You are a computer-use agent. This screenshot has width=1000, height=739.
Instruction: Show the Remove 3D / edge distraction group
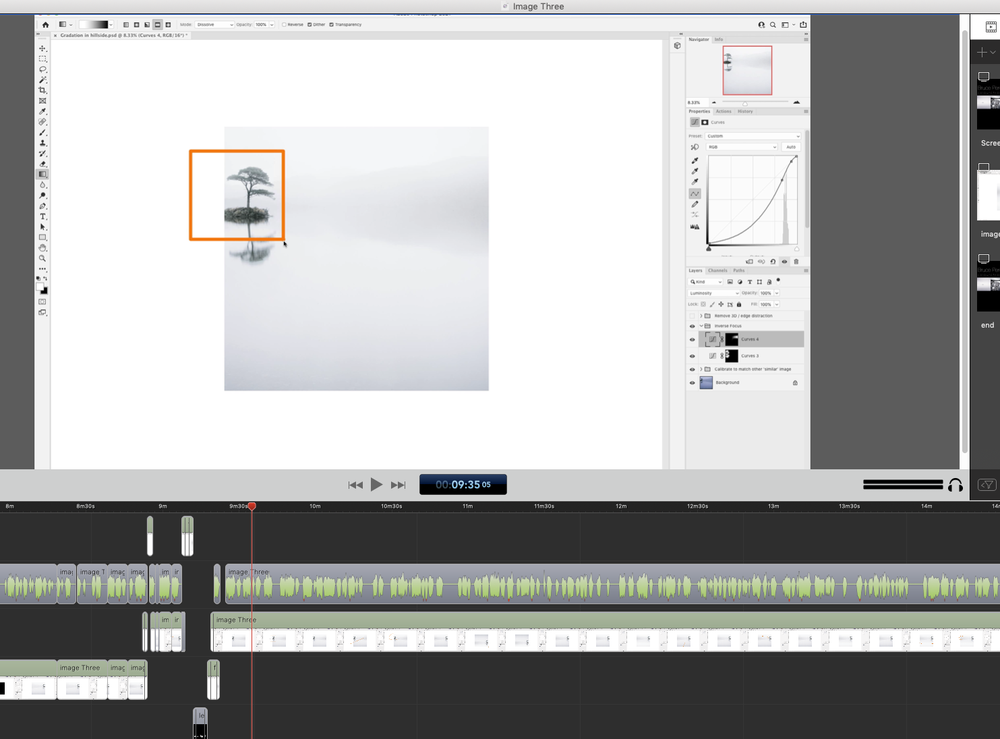[x=692, y=316]
